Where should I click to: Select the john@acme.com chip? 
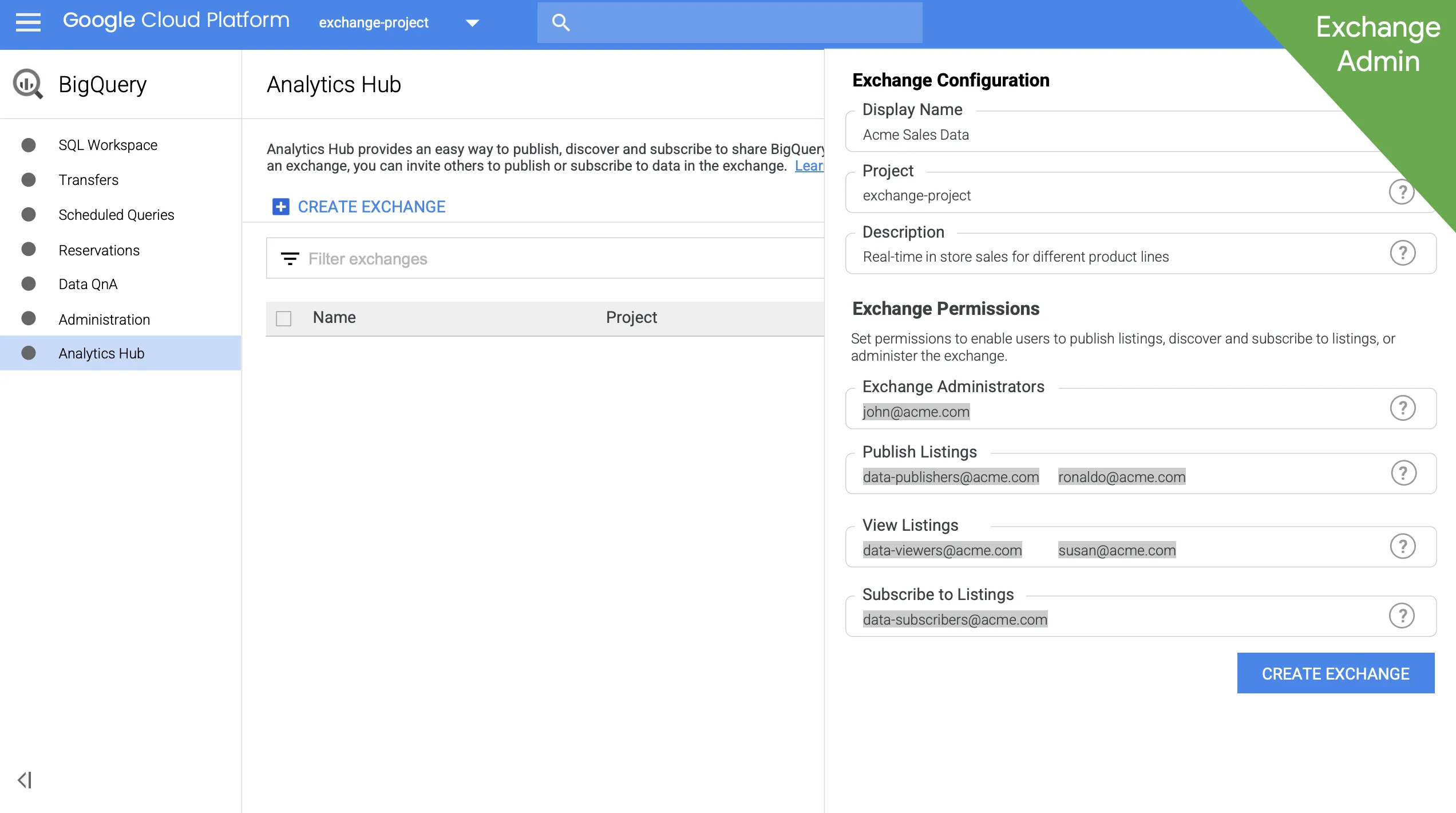(916, 412)
